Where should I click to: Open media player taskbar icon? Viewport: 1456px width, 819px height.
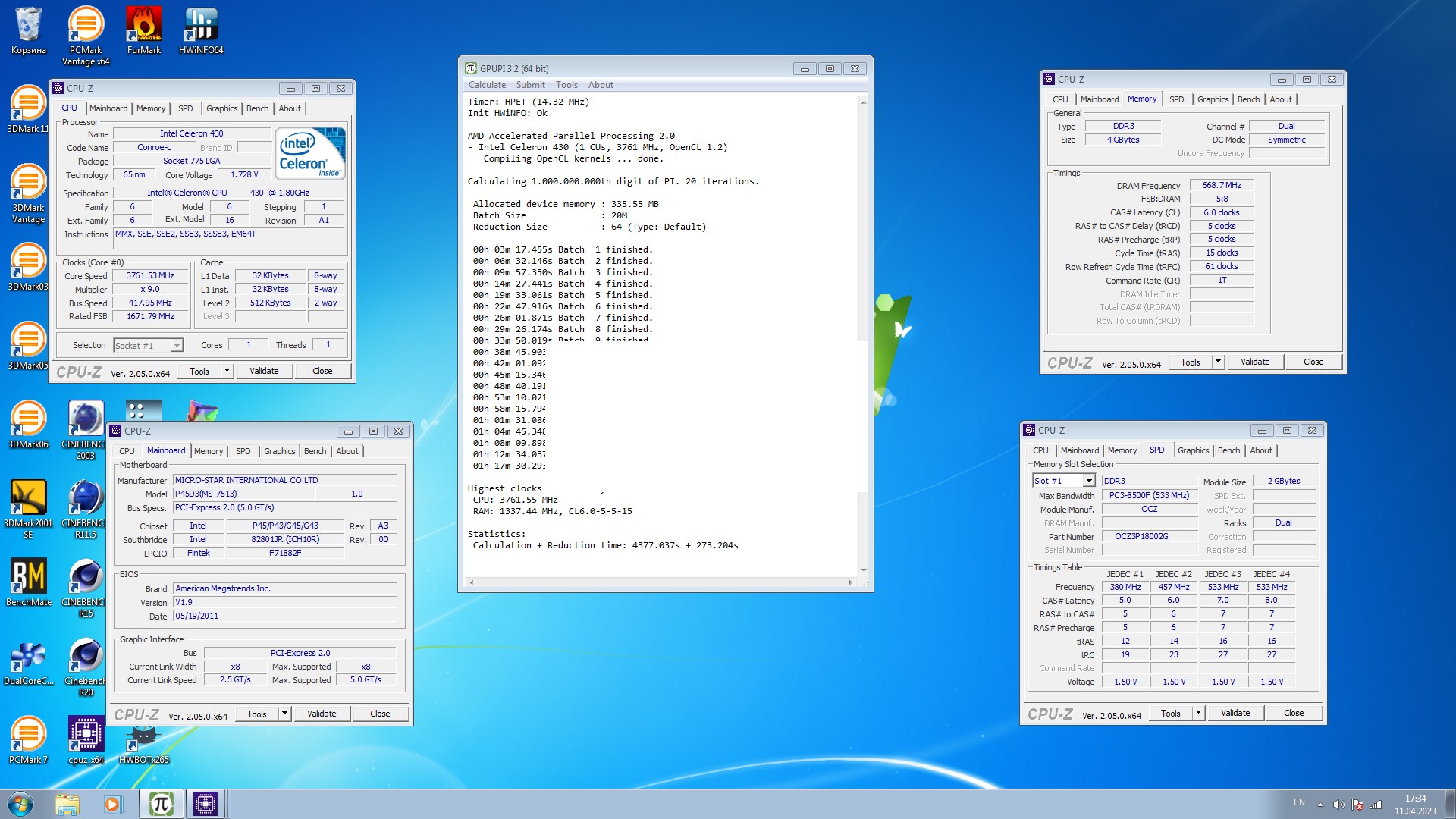pyautogui.click(x=113, y=804)
